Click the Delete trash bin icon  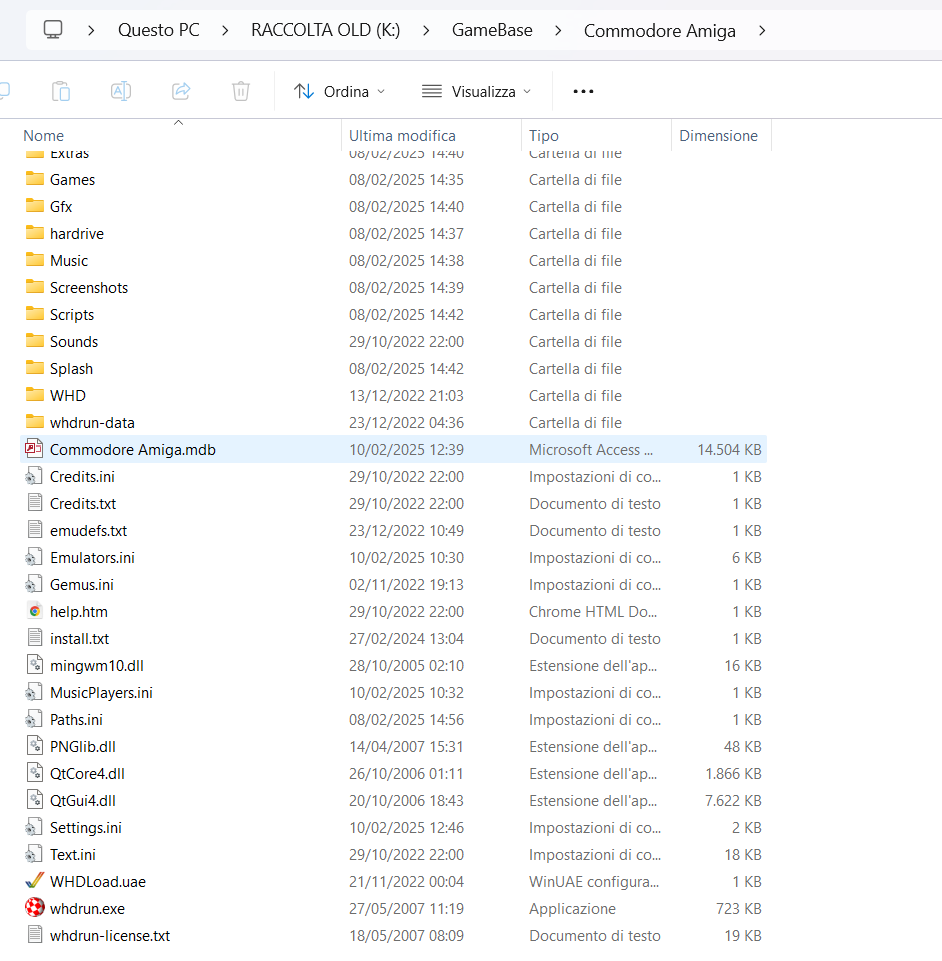coord(241,91)
